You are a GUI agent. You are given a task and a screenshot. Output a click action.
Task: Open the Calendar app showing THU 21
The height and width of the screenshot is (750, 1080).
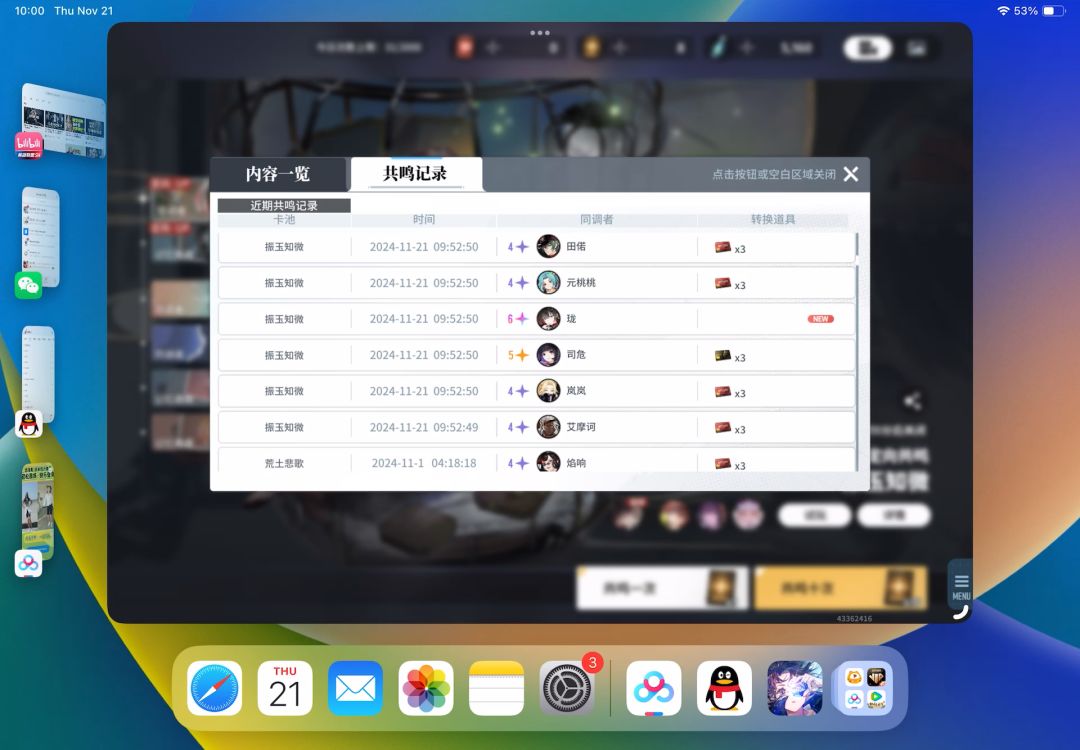tap(284, 688)
